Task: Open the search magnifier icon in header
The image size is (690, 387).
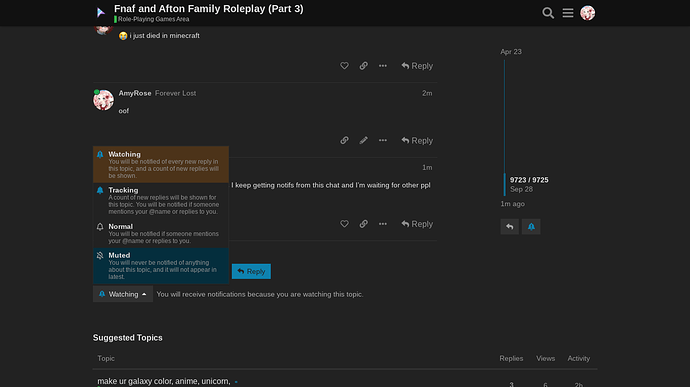Action: coord(548,13)
